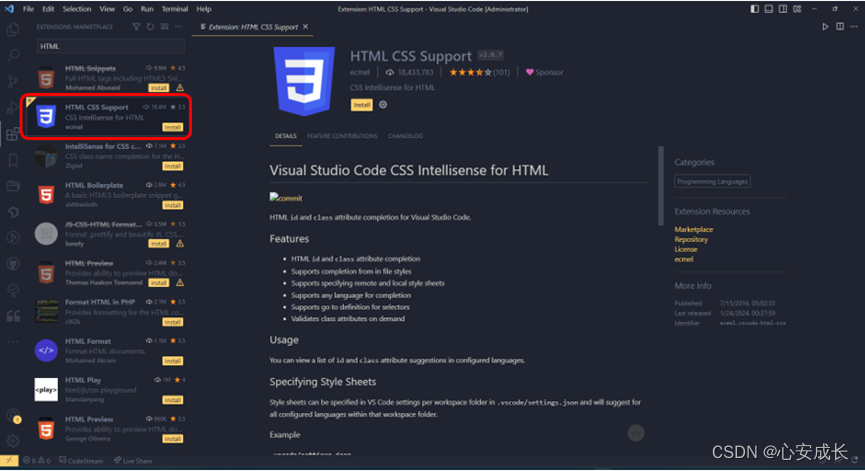This screenshot has width=865, height=471.
Task: Open the Bookmarks view in activity bar
Action: [x=13, y=160]
